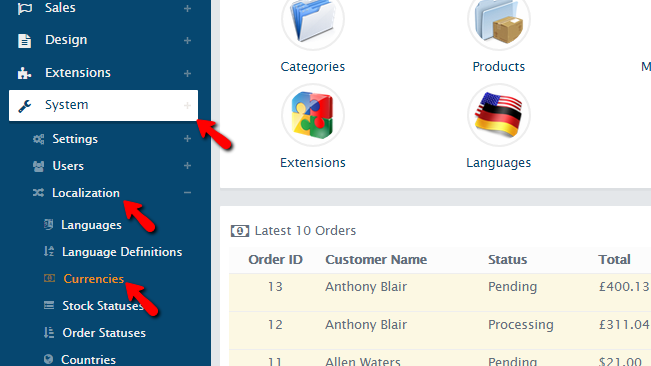Click the £400.13 total
The image size is (651, 366).
point(624,287)
